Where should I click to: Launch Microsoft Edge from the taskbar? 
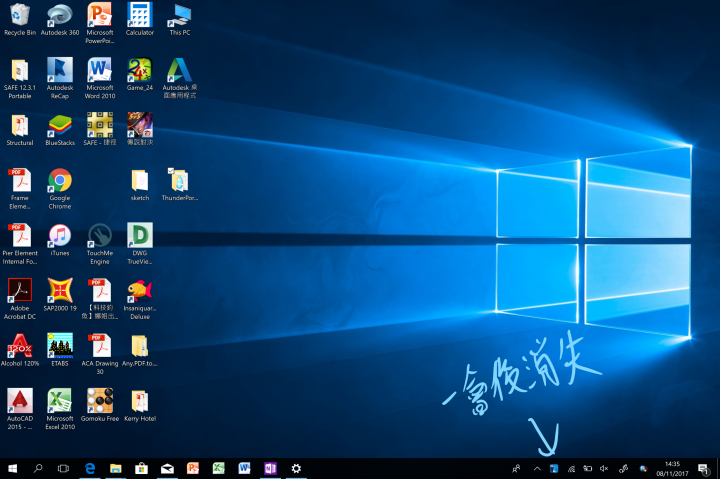coord(90,468)
